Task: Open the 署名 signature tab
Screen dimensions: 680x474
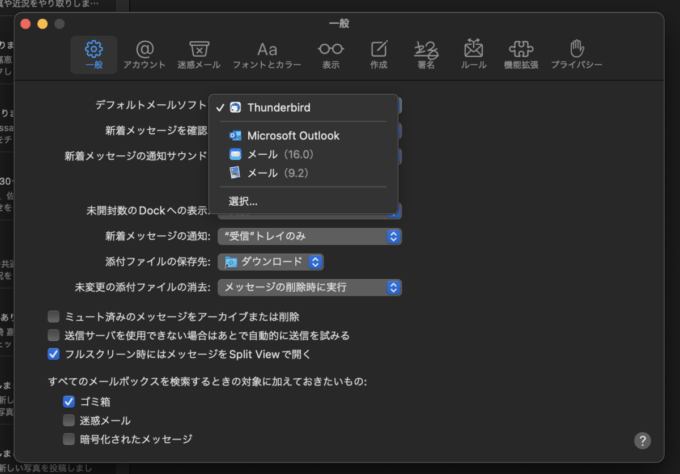Action: (426, 55)
